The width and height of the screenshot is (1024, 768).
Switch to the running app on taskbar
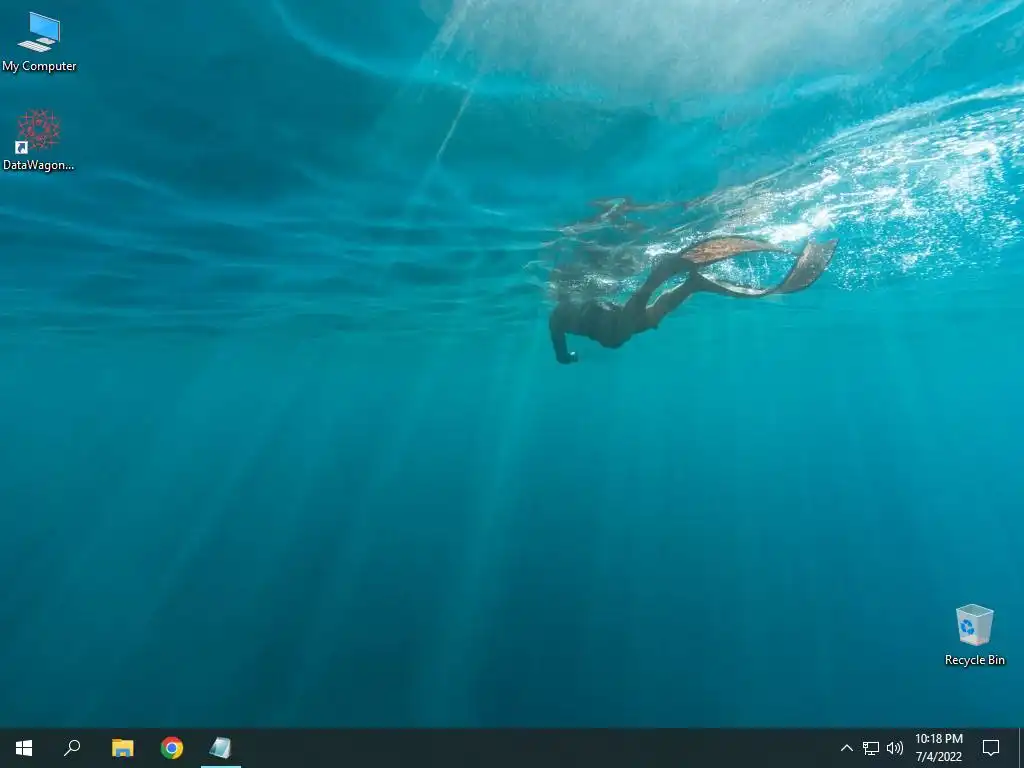[x=221, y=748]
